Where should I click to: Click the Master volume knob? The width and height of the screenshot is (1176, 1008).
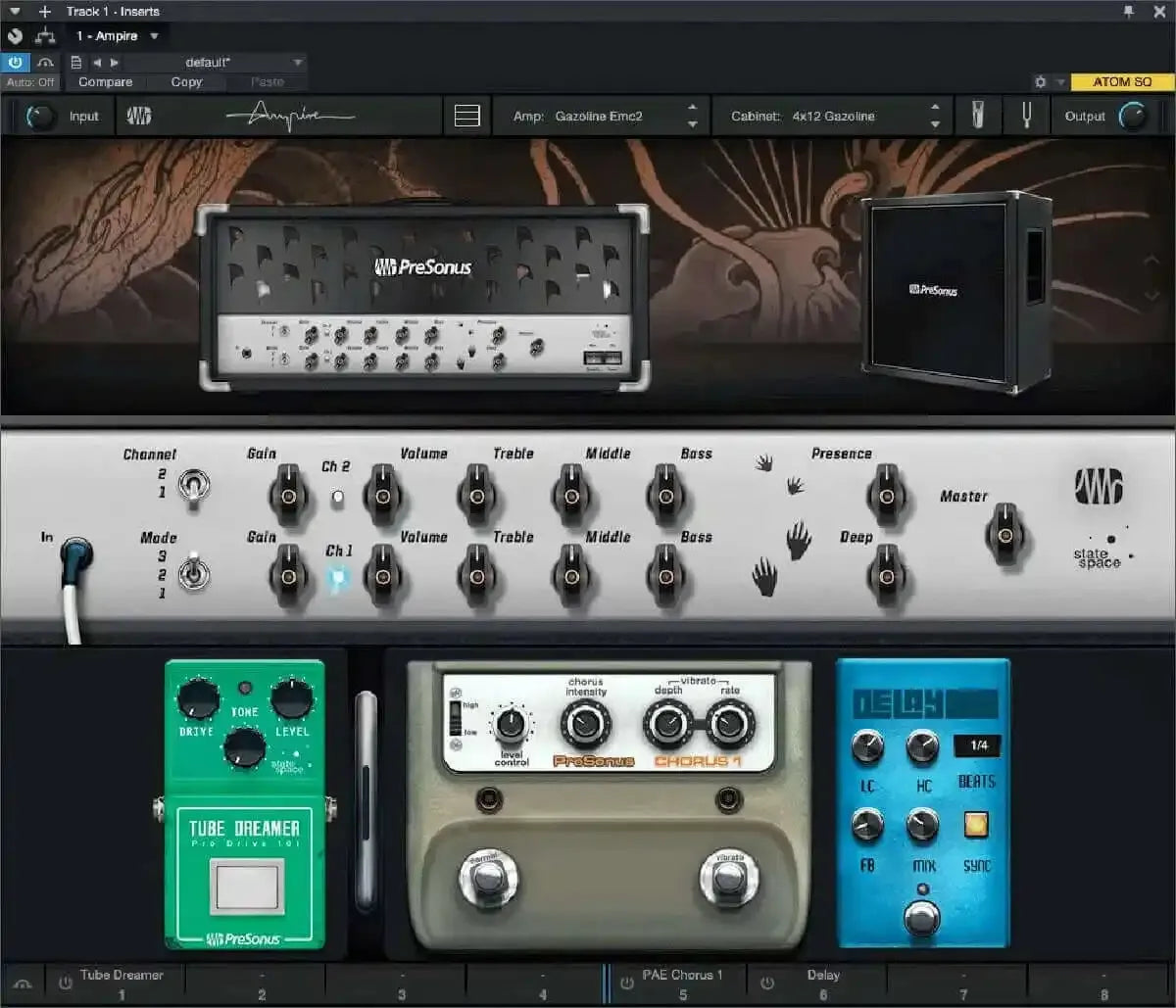pyautogui.click(x=1004, y=535)
